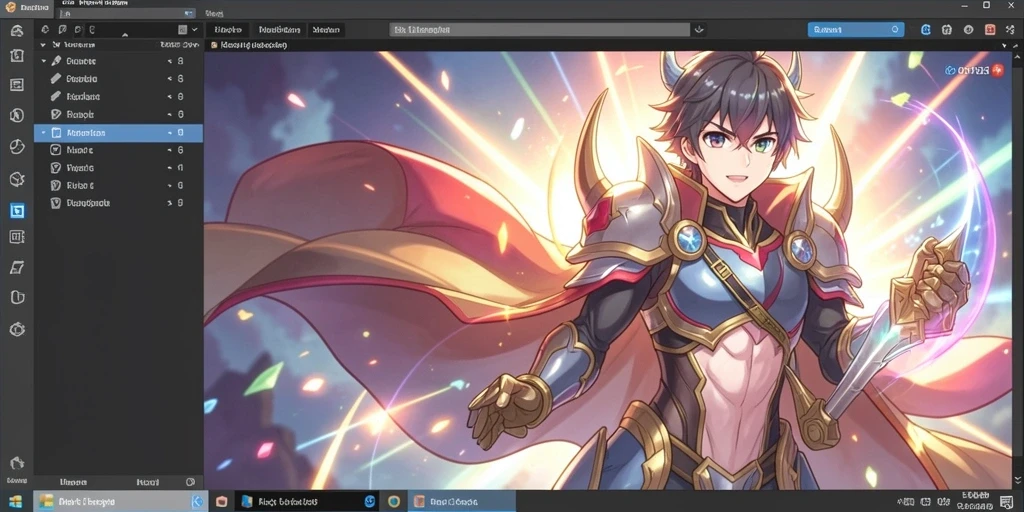Open the Windows Start button in the taskbar

pyautogui.click(x=16, y=502)
